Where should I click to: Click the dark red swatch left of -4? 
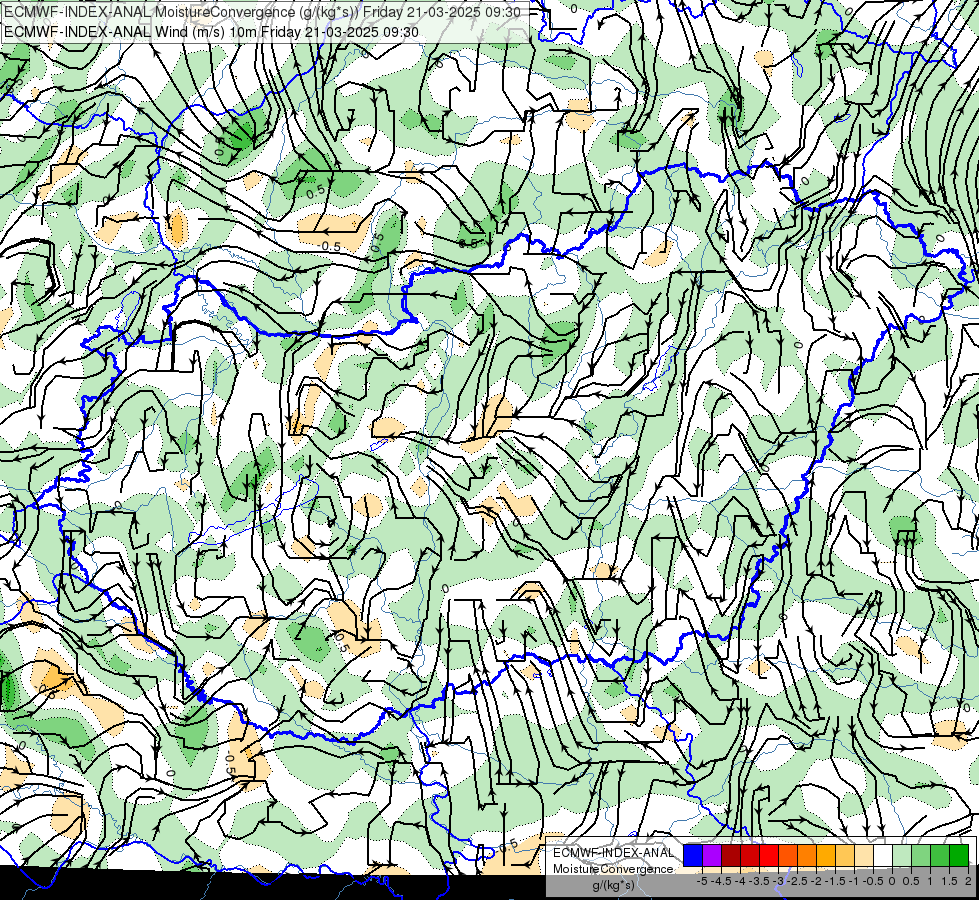(731, 856)
